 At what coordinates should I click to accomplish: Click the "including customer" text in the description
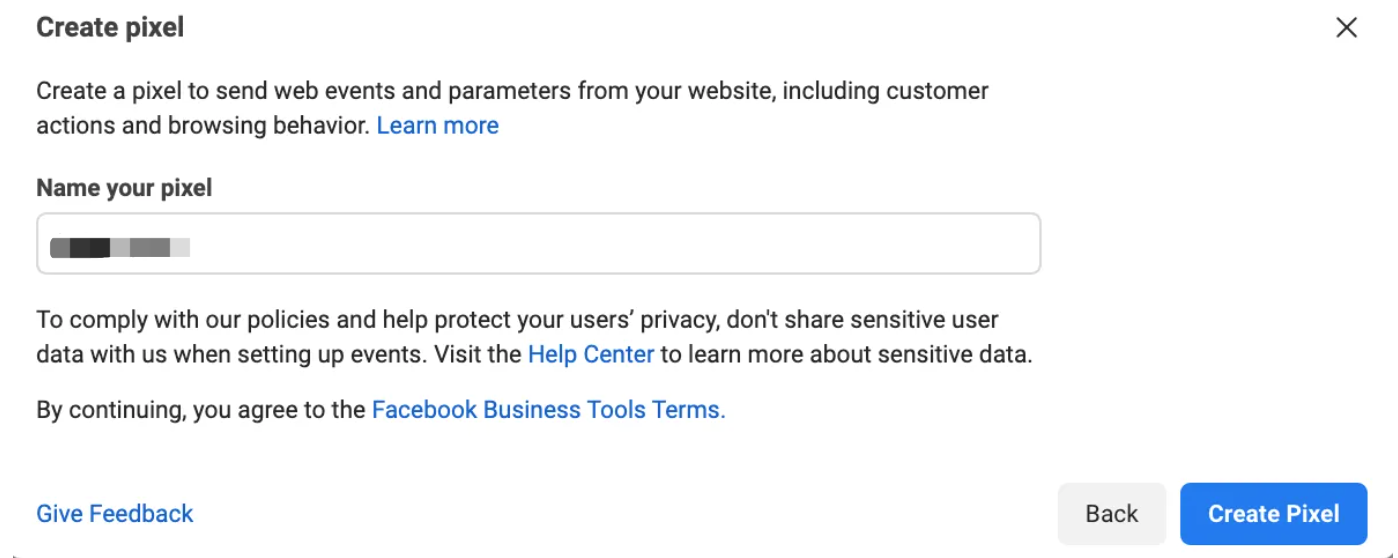tap(885, 91)
